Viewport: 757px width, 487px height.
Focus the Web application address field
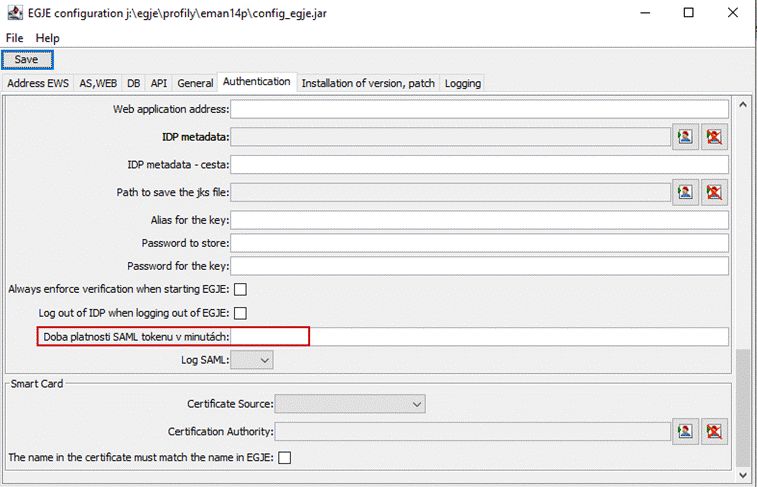(x=479, y=110)
